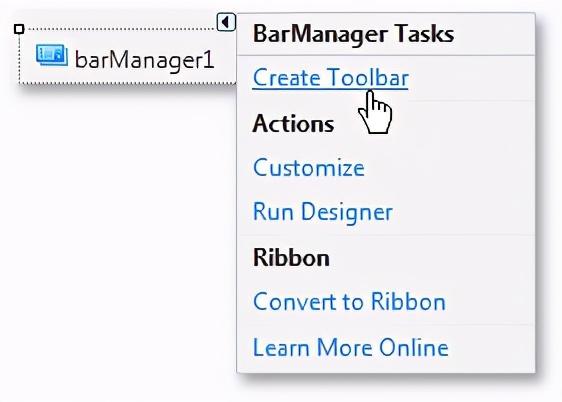Collapse the smart tag arrow button

226,22
